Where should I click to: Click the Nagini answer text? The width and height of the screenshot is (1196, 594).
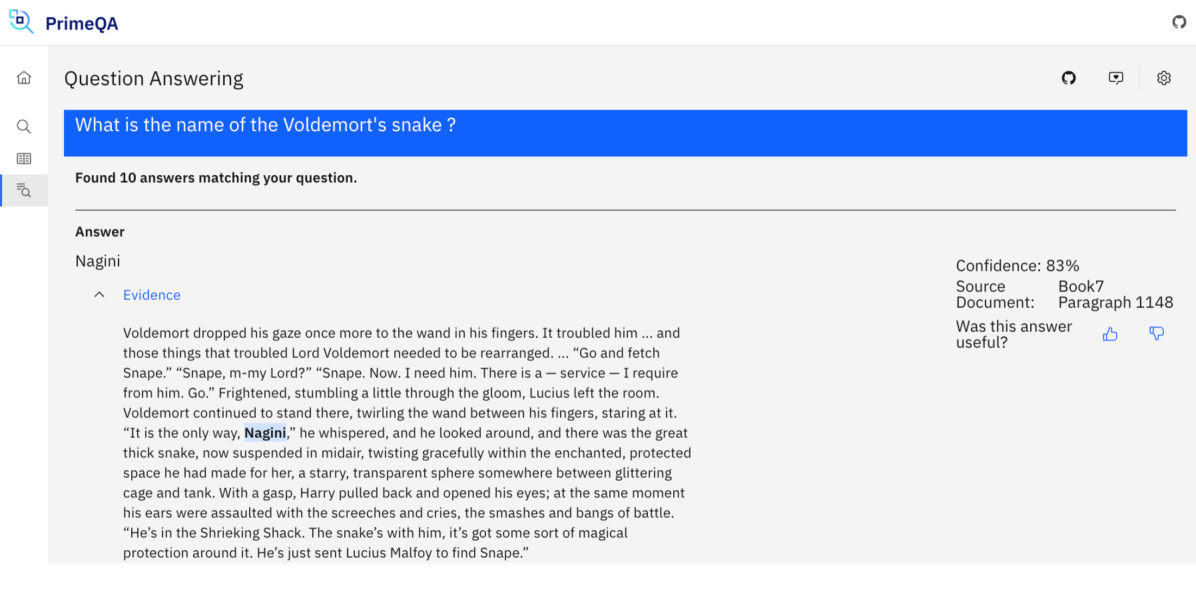point(98,261)
